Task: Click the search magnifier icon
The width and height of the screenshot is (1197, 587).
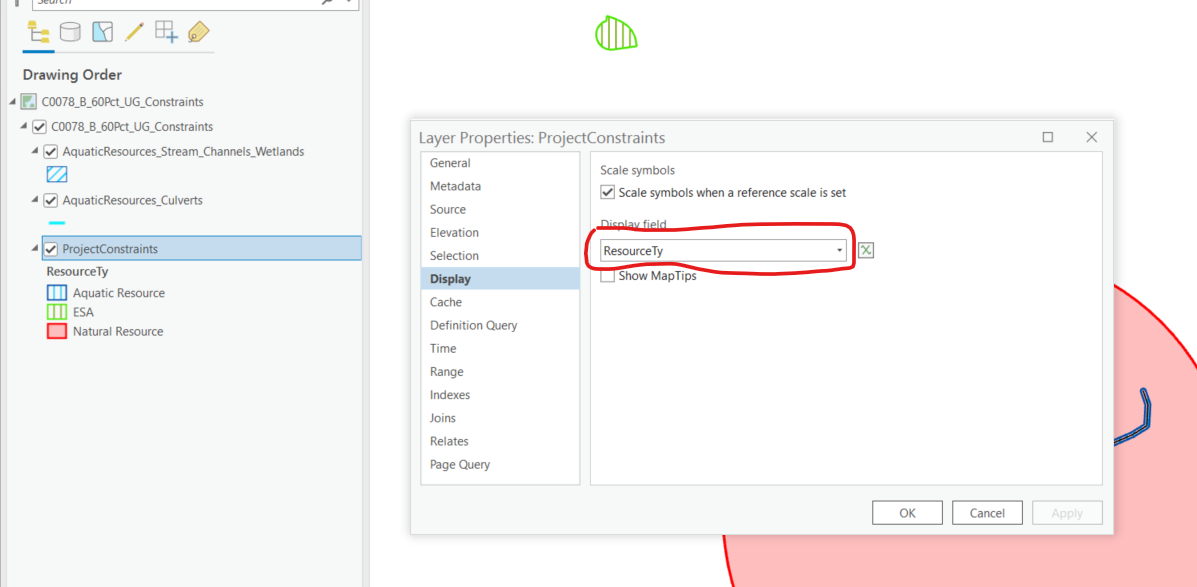Action: click(327, 2)
